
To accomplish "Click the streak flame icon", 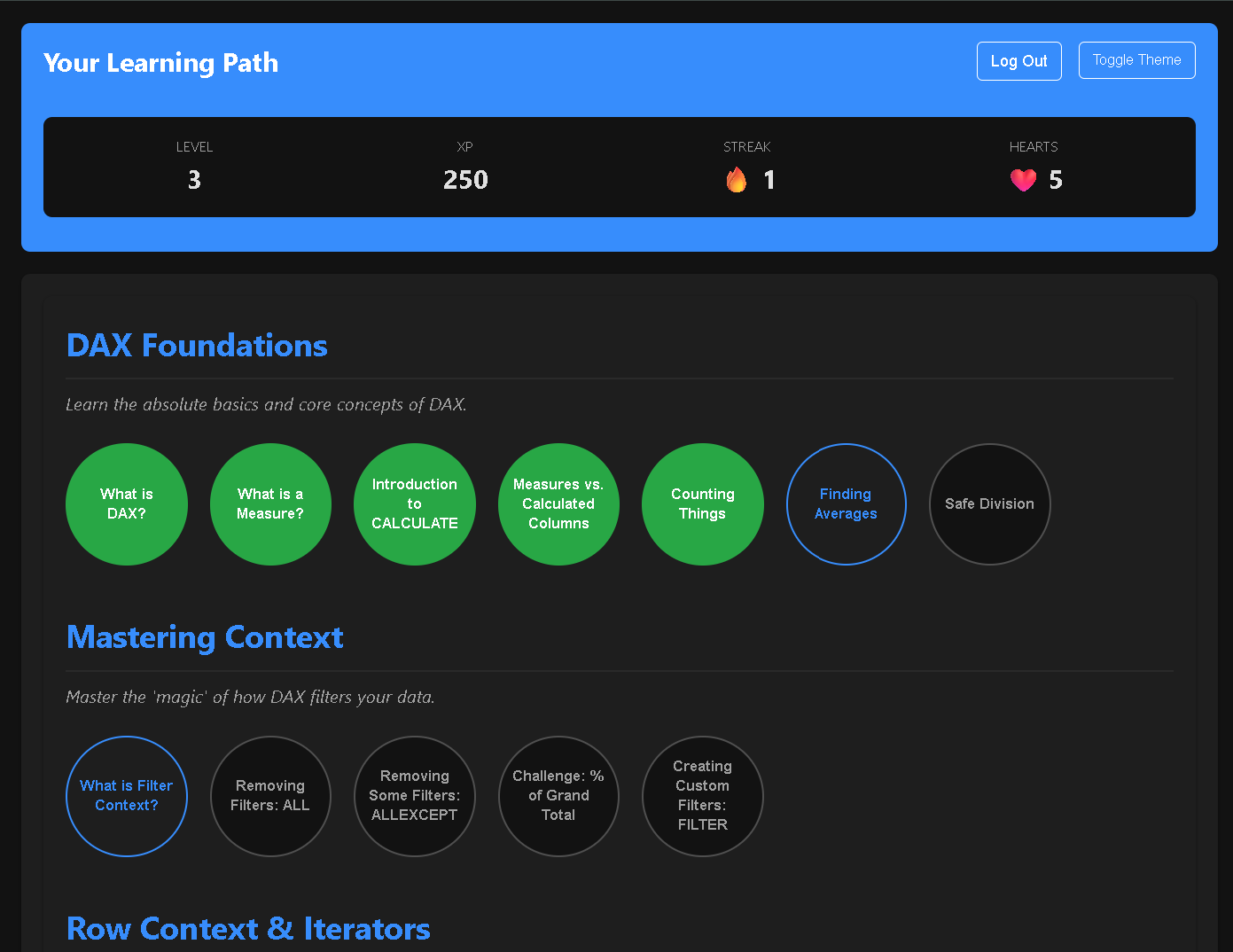I will [x=736, y=180].
